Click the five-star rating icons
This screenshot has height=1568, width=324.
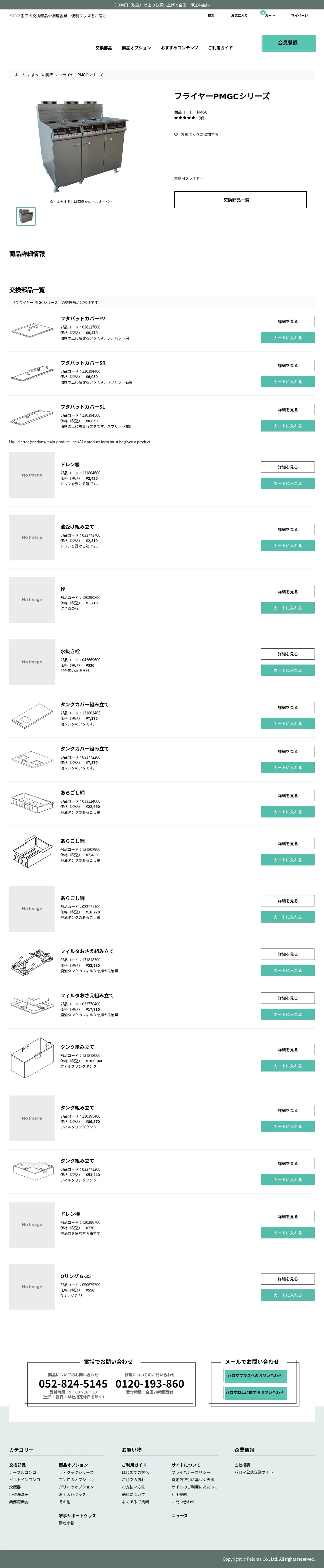pos(184,118)
